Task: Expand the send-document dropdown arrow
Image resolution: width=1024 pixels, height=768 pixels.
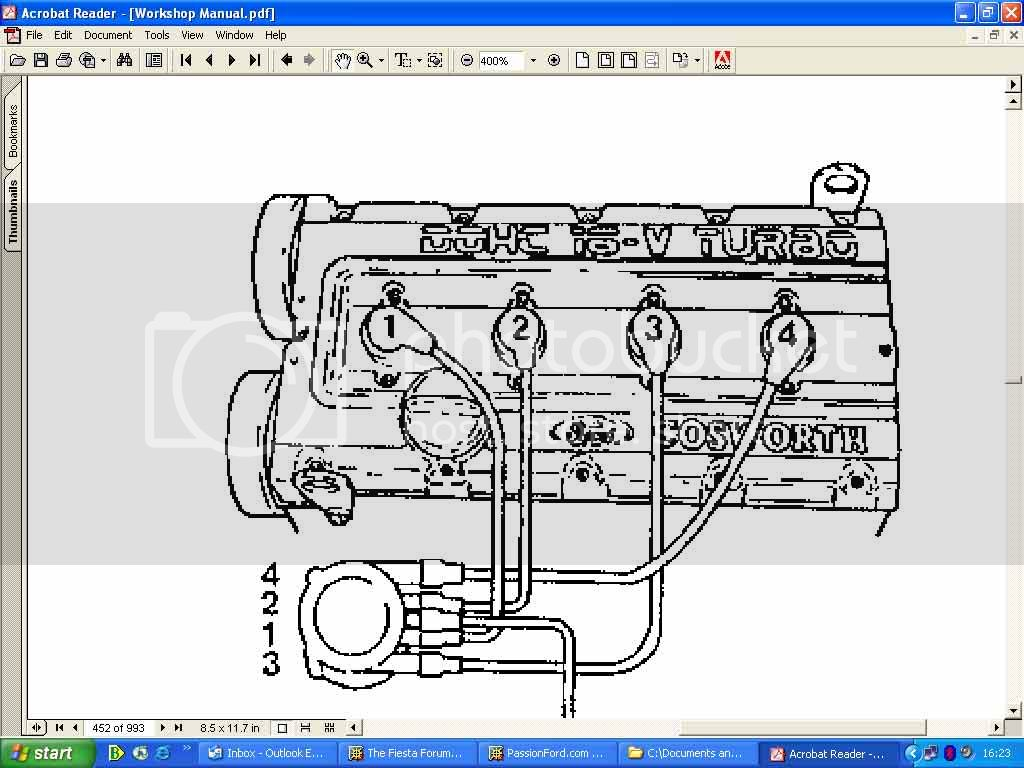Action: tap(103, 61)
